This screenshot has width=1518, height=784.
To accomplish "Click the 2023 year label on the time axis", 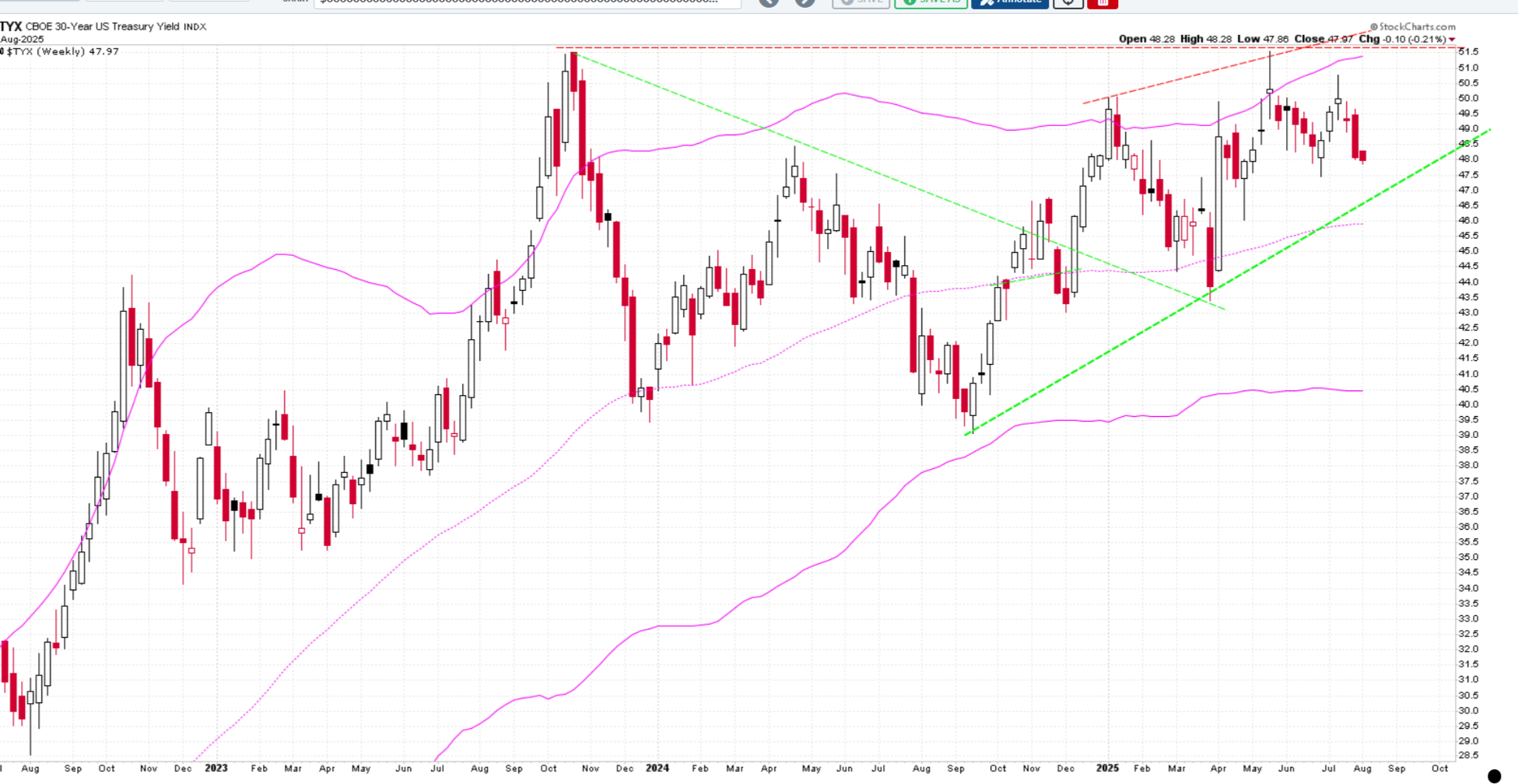I will pos(216,768).
